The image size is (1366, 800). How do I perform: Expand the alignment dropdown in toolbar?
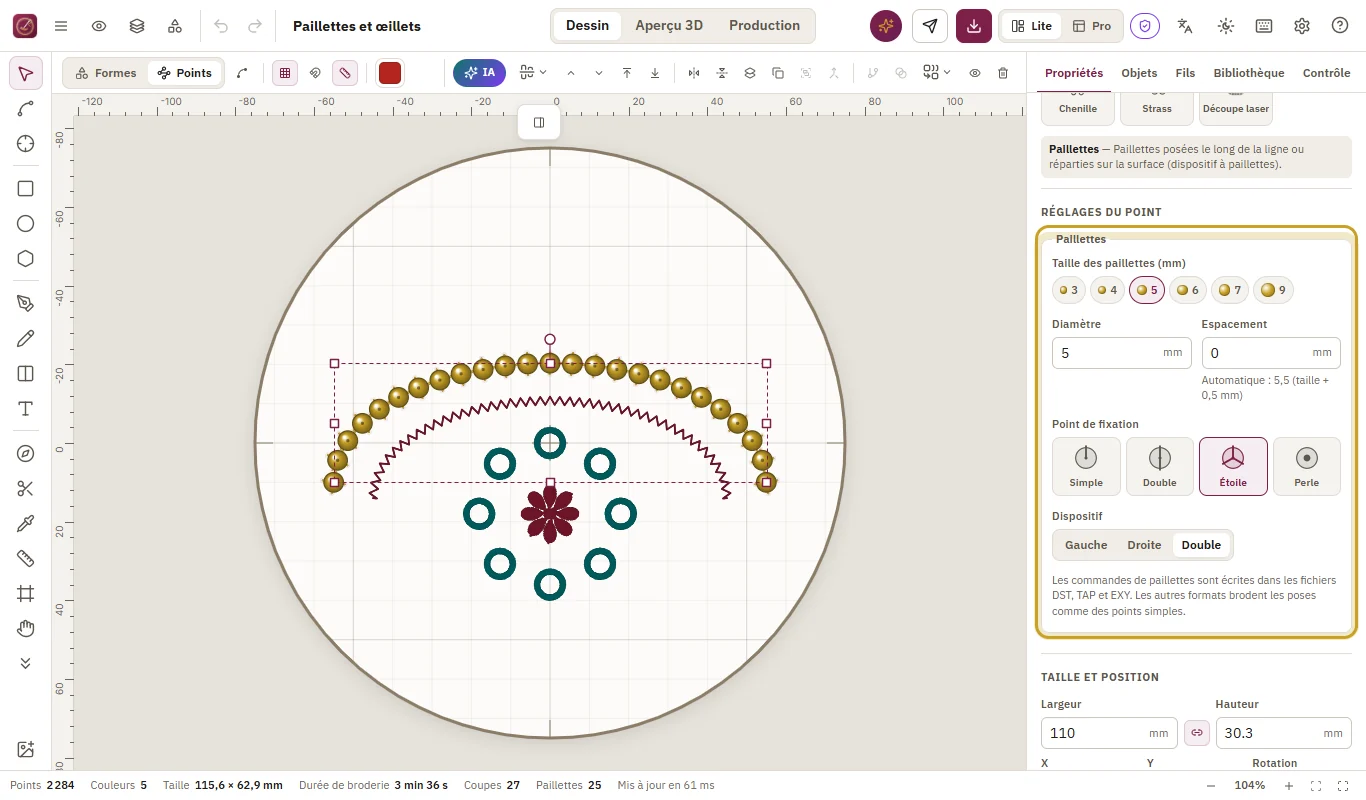533,73
